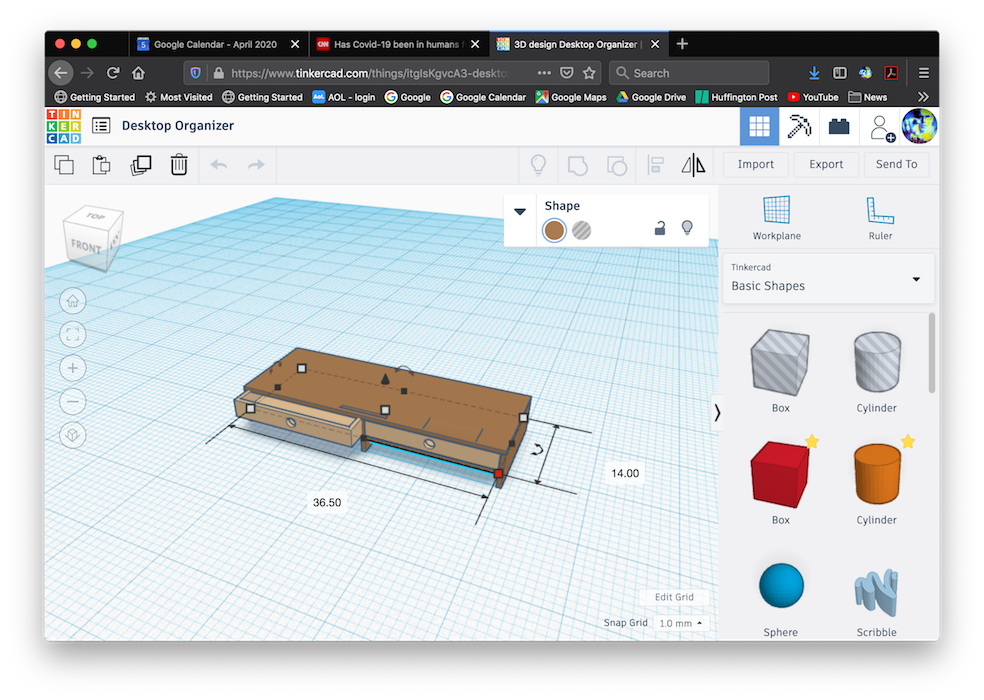The width and height of the screenshot is (984, 700).
Task: Select the Scribble shape
Action: pos(876,595)
